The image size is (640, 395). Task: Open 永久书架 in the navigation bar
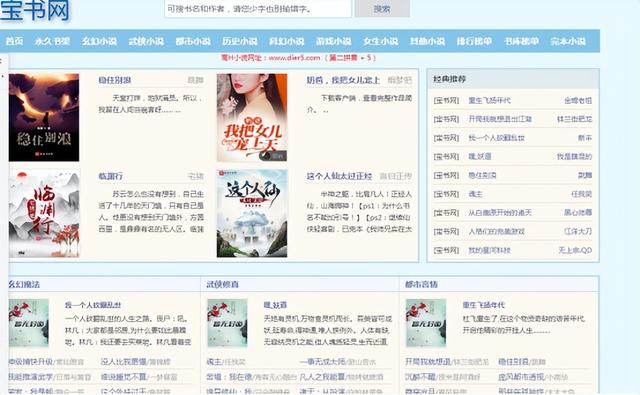(x=52, y=41)
